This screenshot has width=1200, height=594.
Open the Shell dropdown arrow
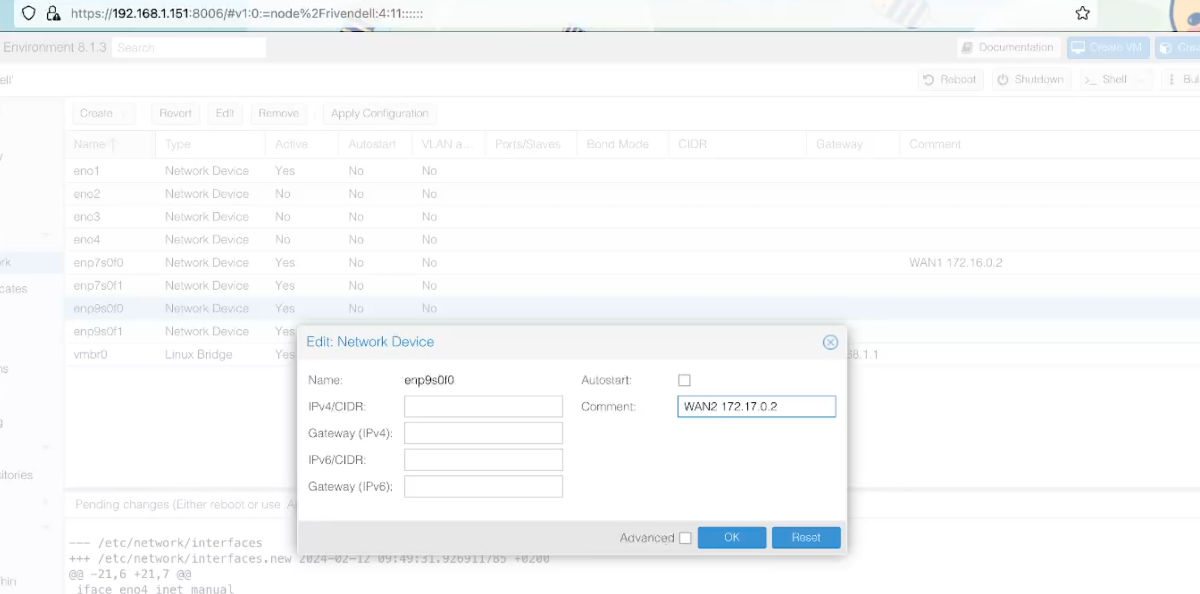(1140, 80)
